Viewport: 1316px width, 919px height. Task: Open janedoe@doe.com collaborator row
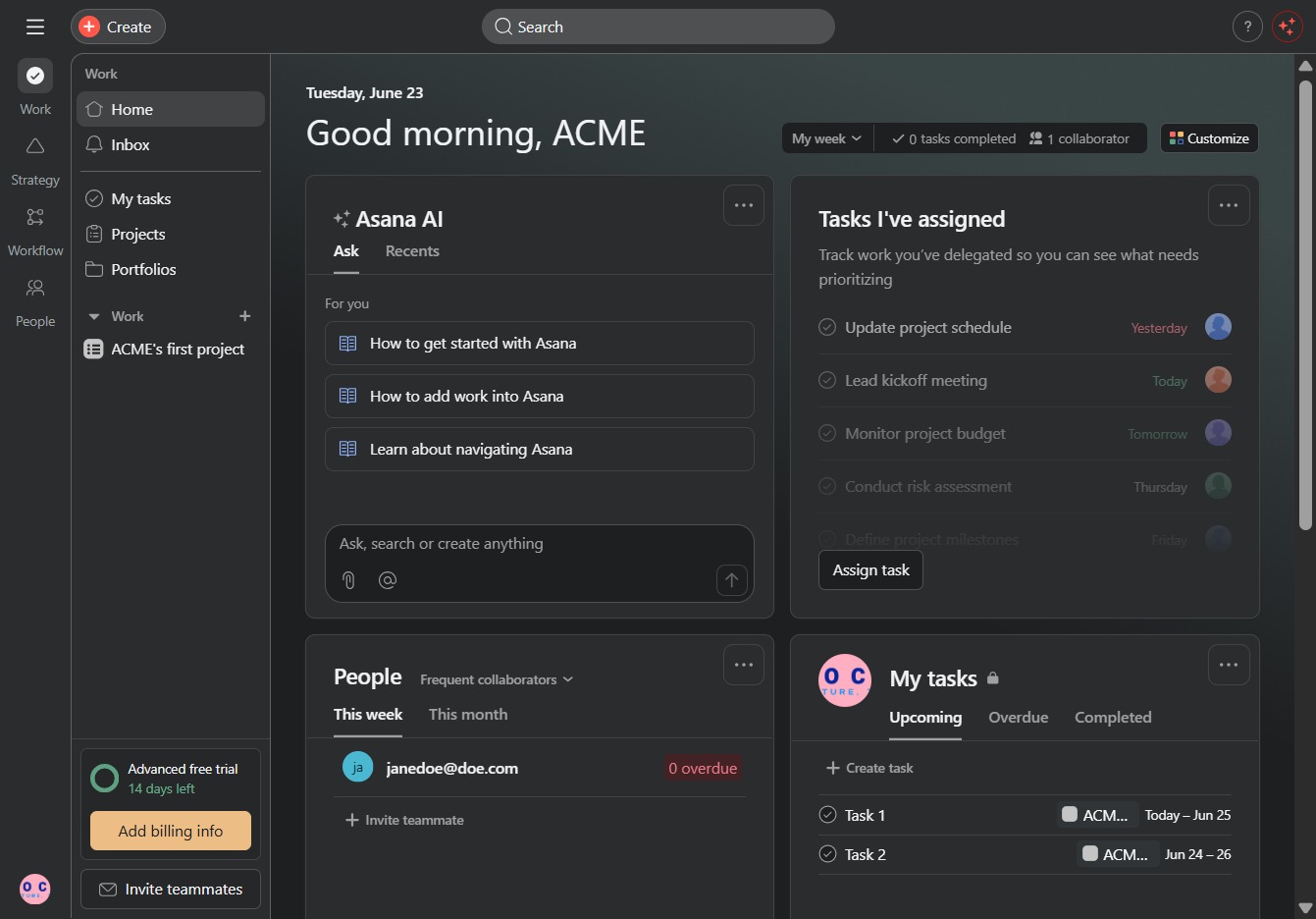tap(540, 768)
